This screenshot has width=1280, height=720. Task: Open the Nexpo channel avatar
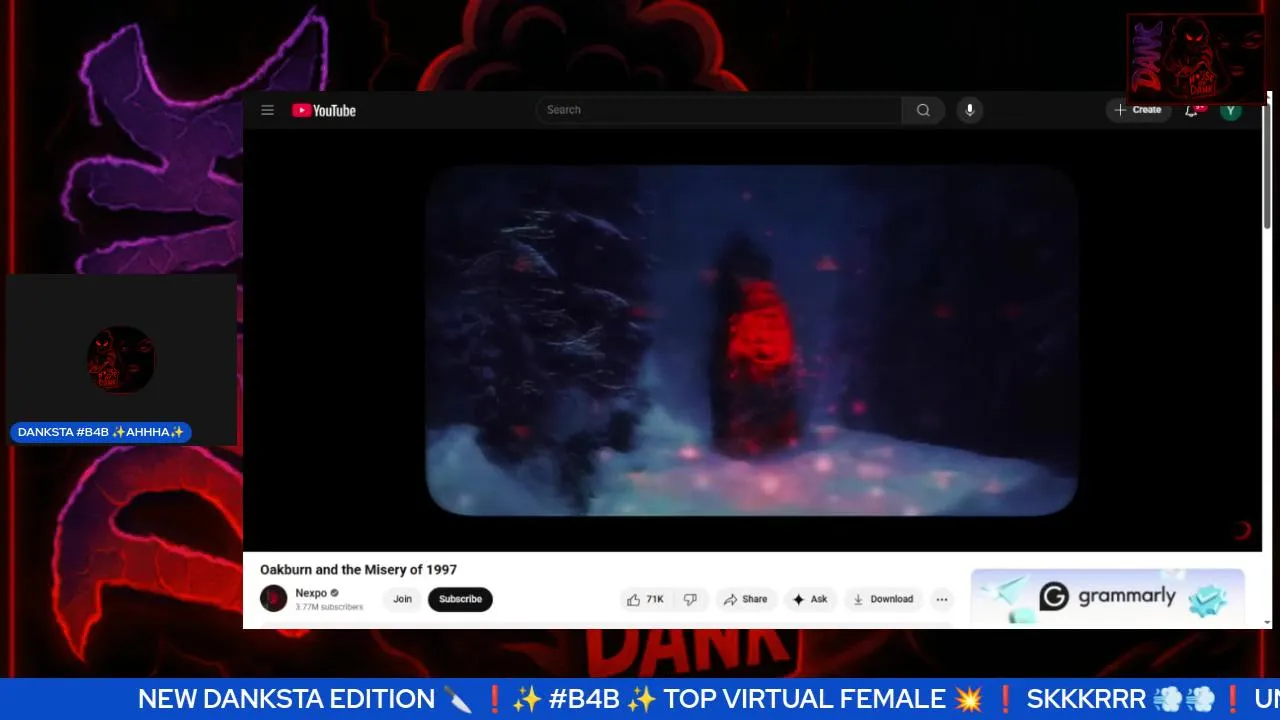point(273,599)
